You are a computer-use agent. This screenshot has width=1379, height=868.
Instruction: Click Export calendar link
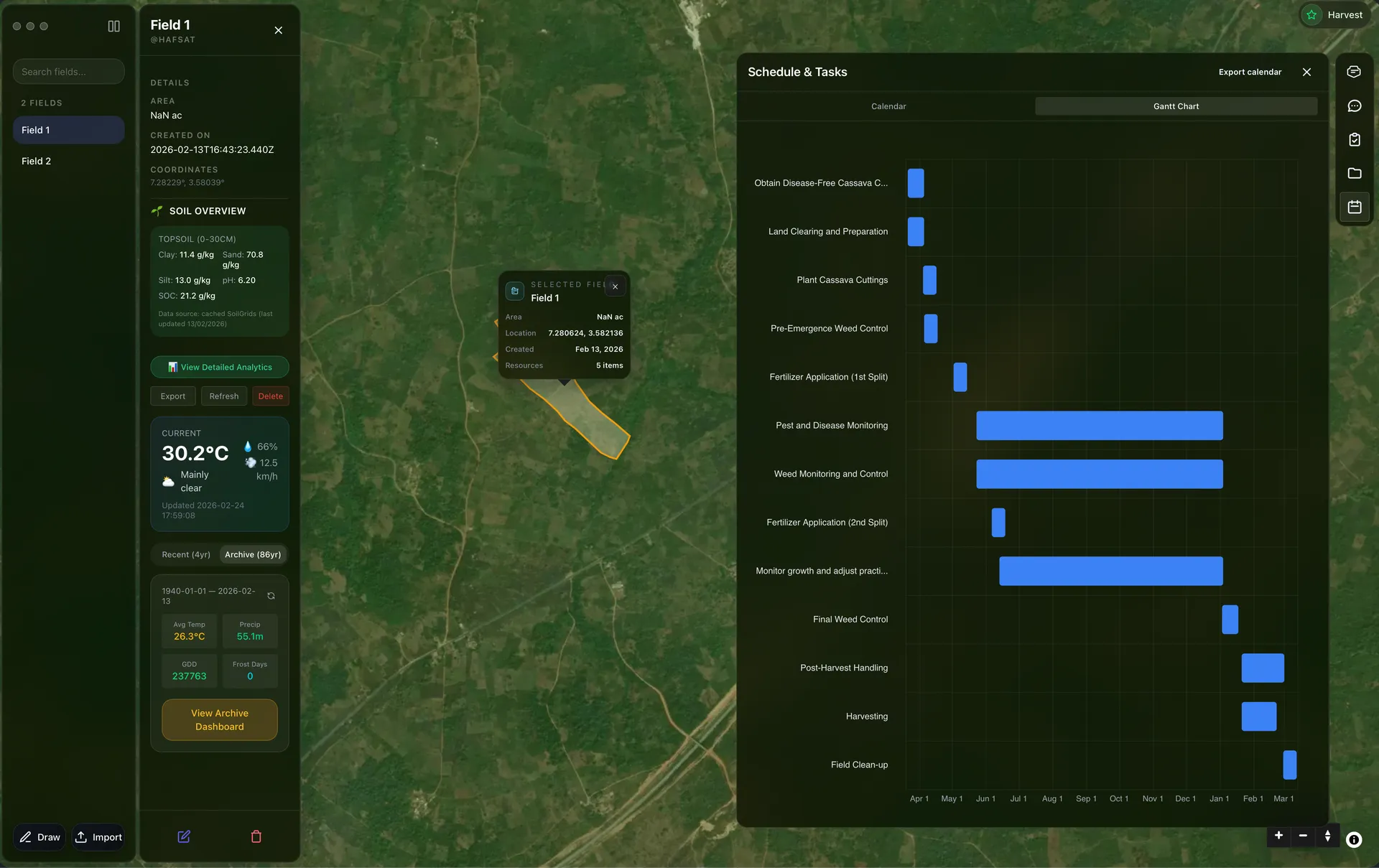pos(1250,72)
